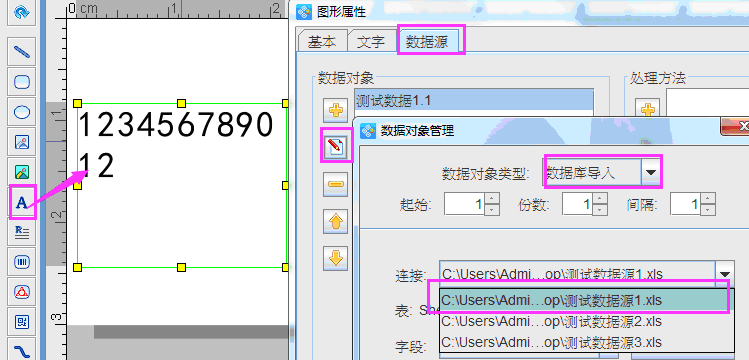The width and height of the screenshot is (749, 360).
Task: Increase the 间隔 value with the up stepper
Action: tap(708, 199)
